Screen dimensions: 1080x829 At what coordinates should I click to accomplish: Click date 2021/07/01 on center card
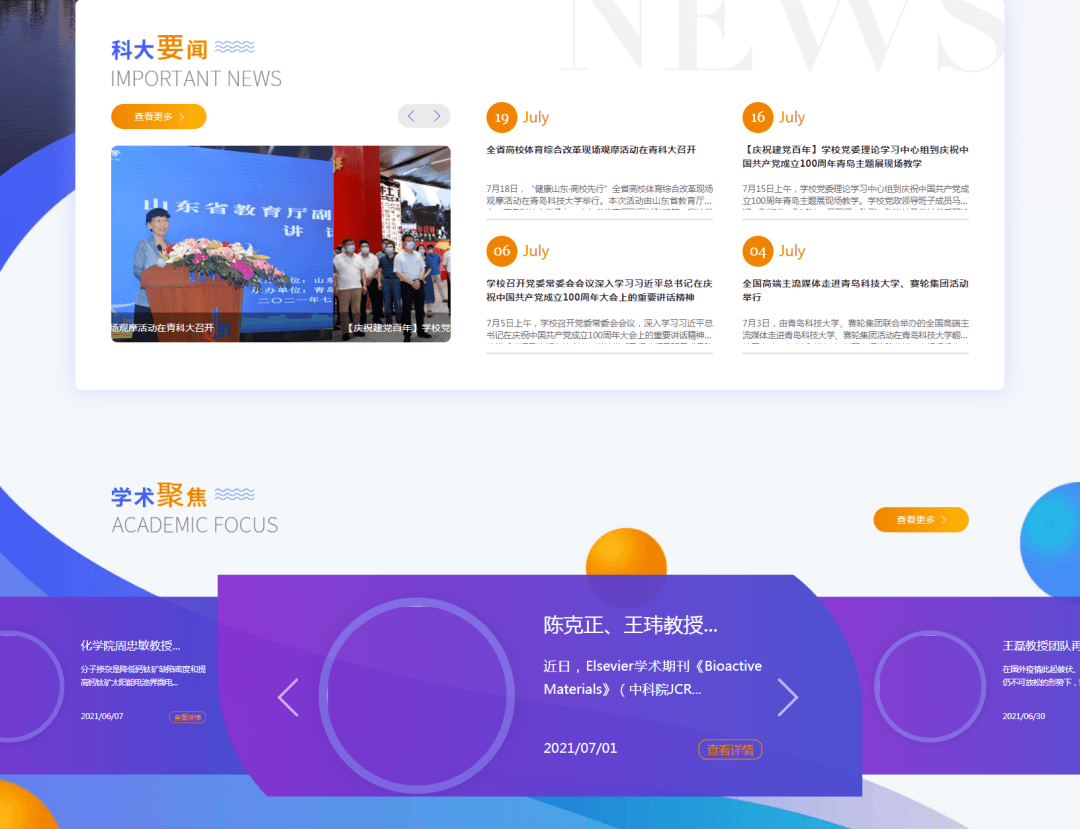[x=580, y=748]
